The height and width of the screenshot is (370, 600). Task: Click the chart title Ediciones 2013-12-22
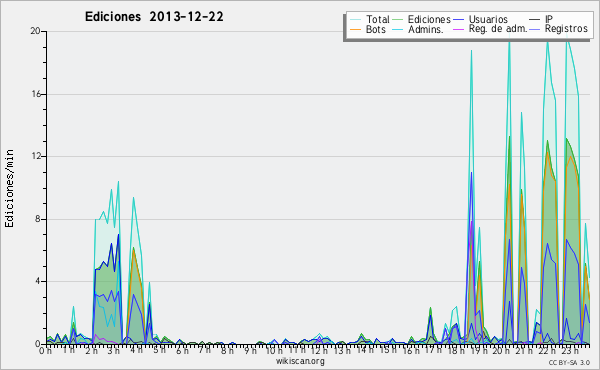click(x=154, y=17)
